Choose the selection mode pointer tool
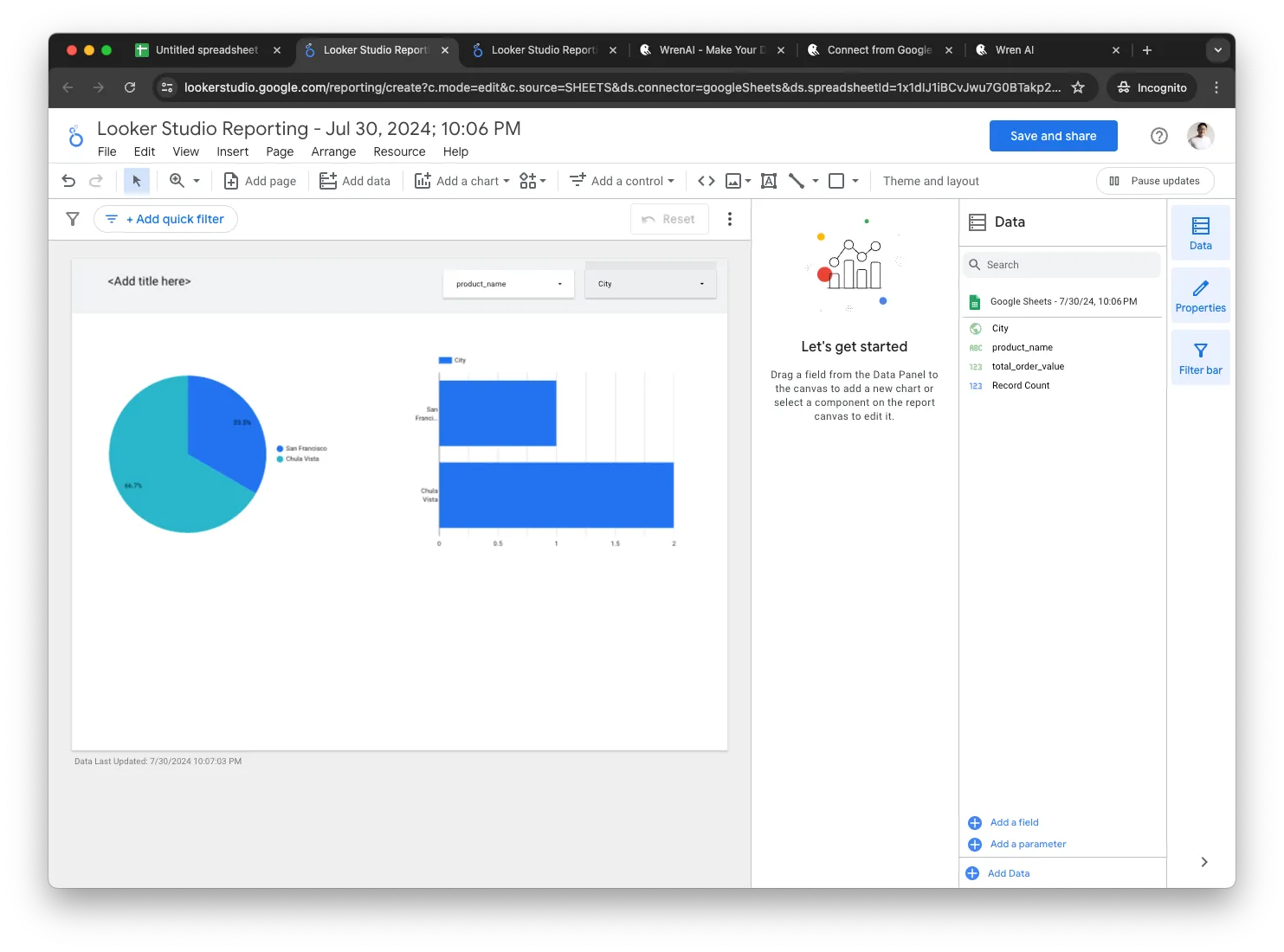This screenshot has width=1284, height=952. (x=137, y=181)
